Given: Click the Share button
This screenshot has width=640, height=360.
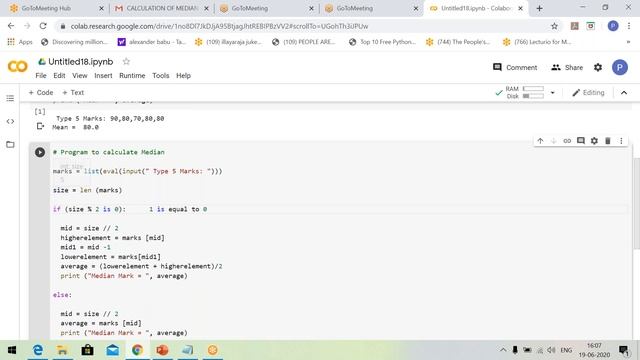Looking at the screenshot, I should click(567, 67).
